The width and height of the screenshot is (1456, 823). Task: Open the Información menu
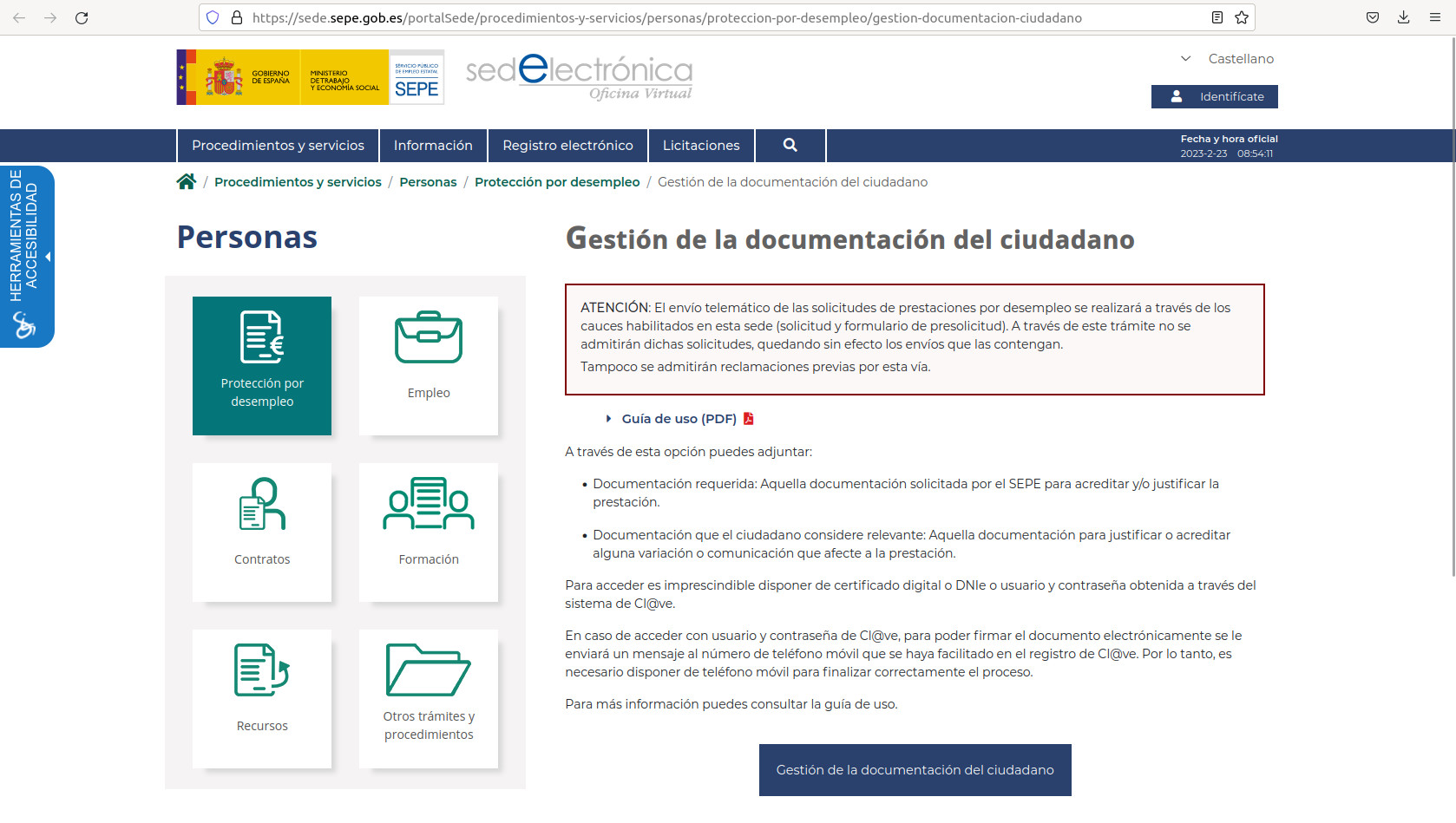coord(433,145)
